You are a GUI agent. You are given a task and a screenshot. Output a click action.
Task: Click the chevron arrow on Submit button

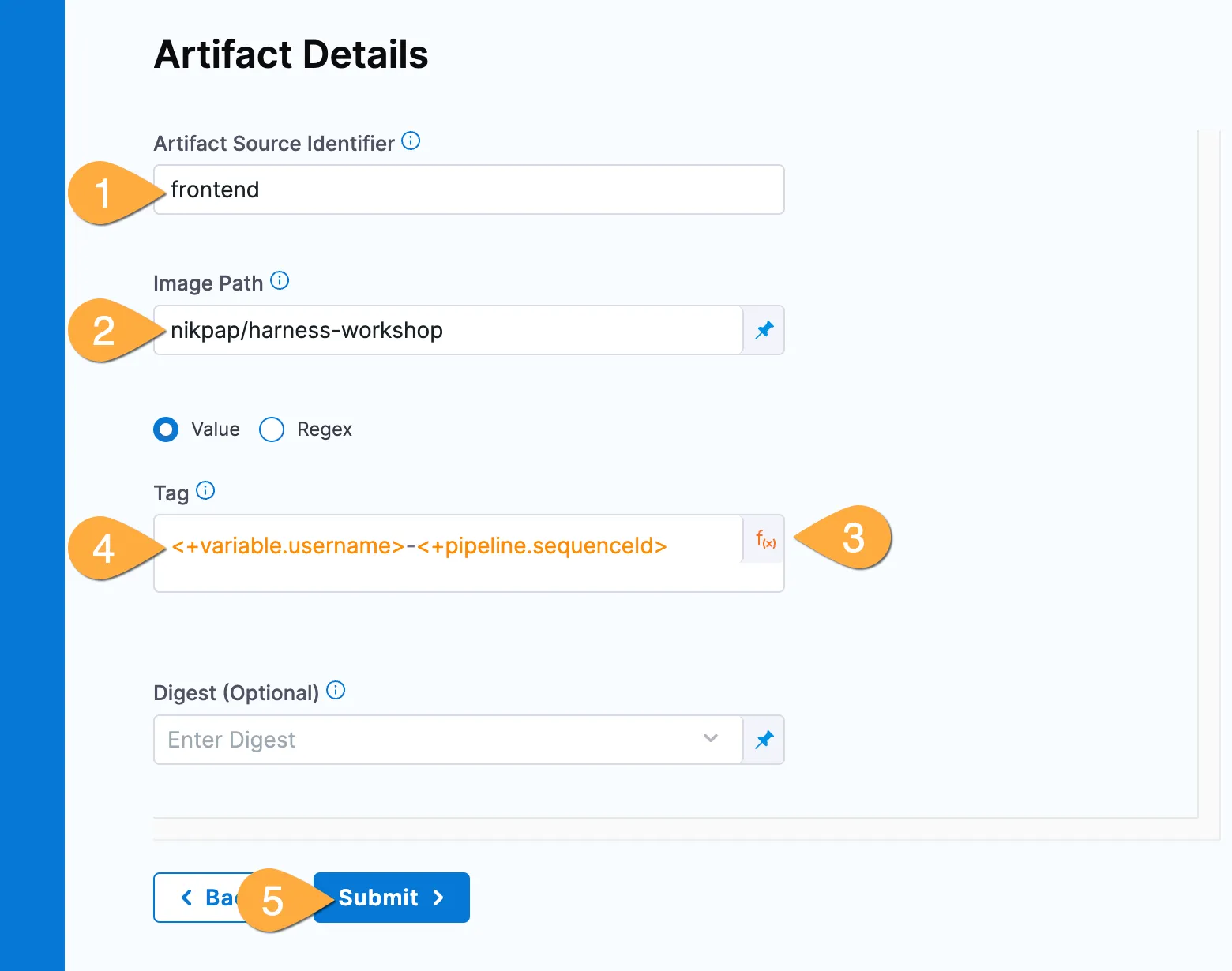[x=439, y=898]
